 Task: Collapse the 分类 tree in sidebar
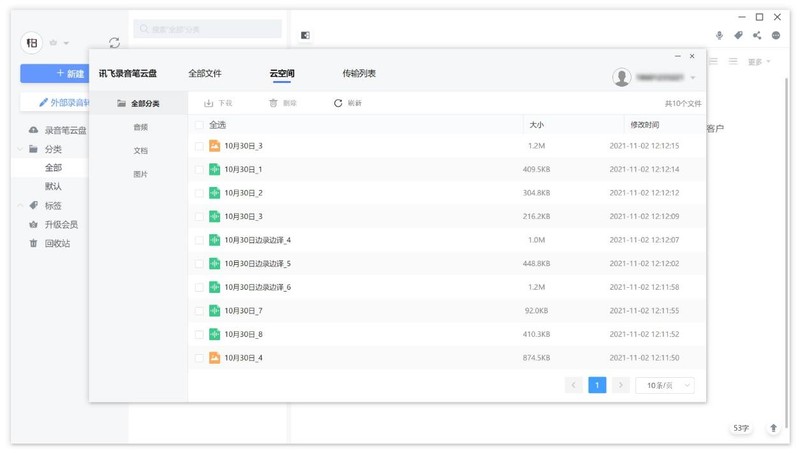20,149
